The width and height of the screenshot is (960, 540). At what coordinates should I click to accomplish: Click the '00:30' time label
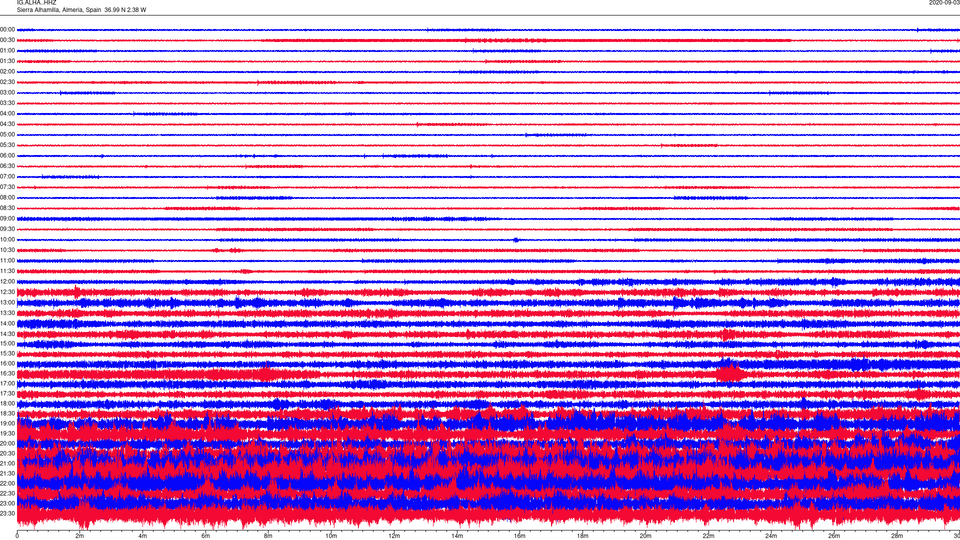(x=7, y=40)
